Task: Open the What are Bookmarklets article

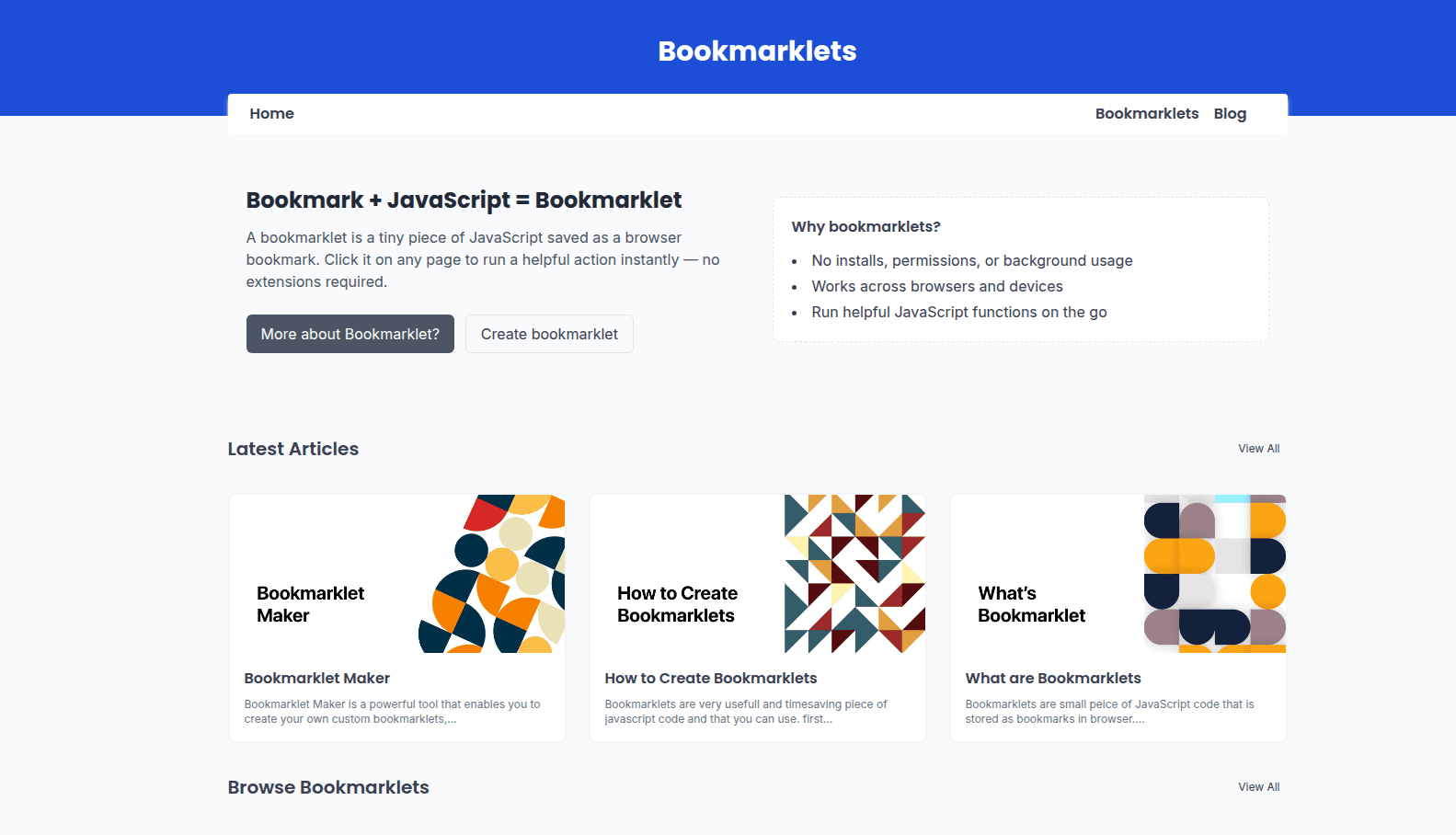Action: [x=1052, y=678]
